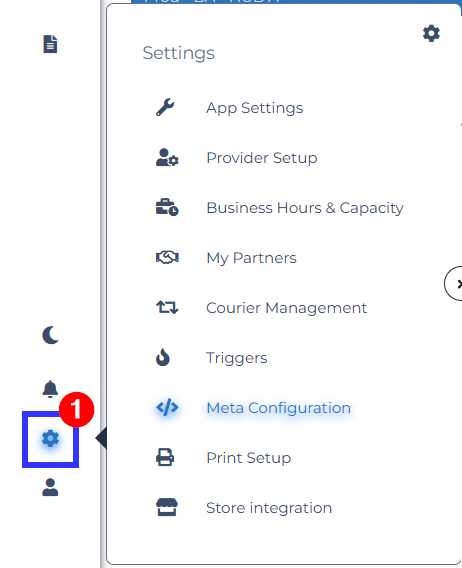
Task: Open My Partners settings
Action: (x=251, y=258)
